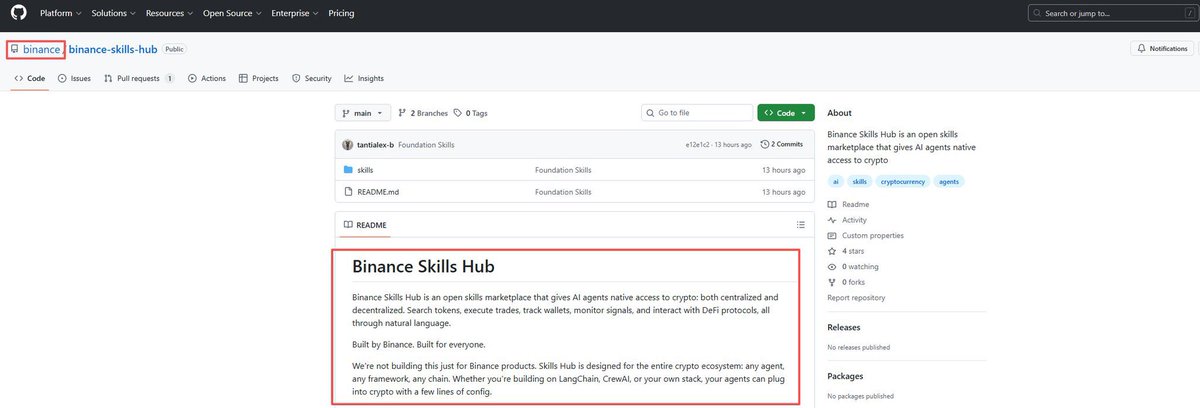This screenshot has height=408, width=1200.
Task: Click the Report repository link
Action: tap(856, 298)
